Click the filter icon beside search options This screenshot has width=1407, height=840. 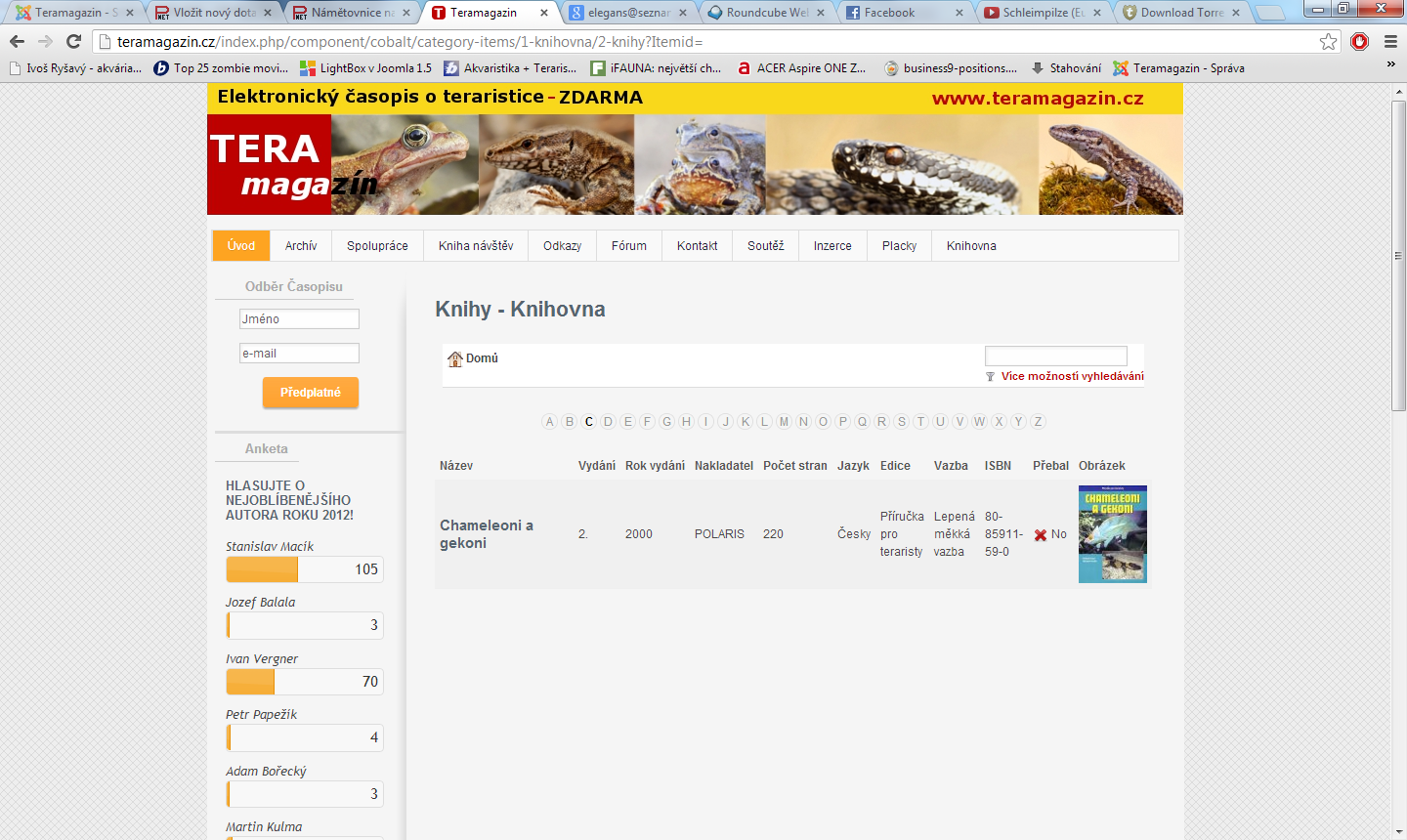(990, 377)
